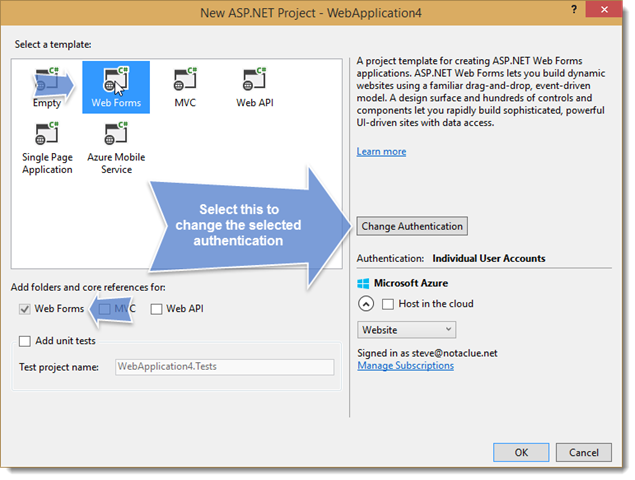635x480 pixels.
Task: Check the Add unit tests box
Action: point(25,341)
